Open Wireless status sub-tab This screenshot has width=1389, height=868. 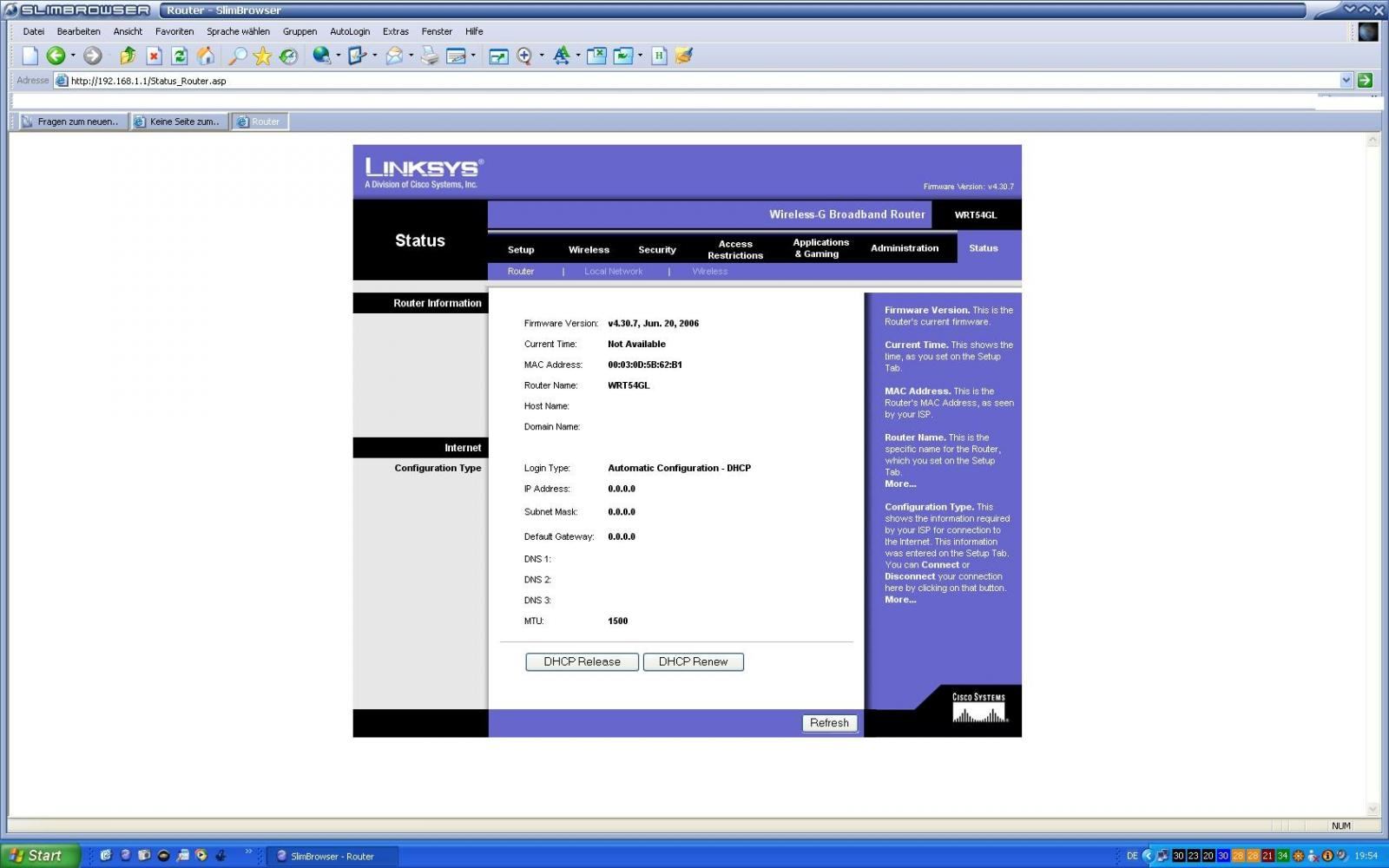(710, 272)
